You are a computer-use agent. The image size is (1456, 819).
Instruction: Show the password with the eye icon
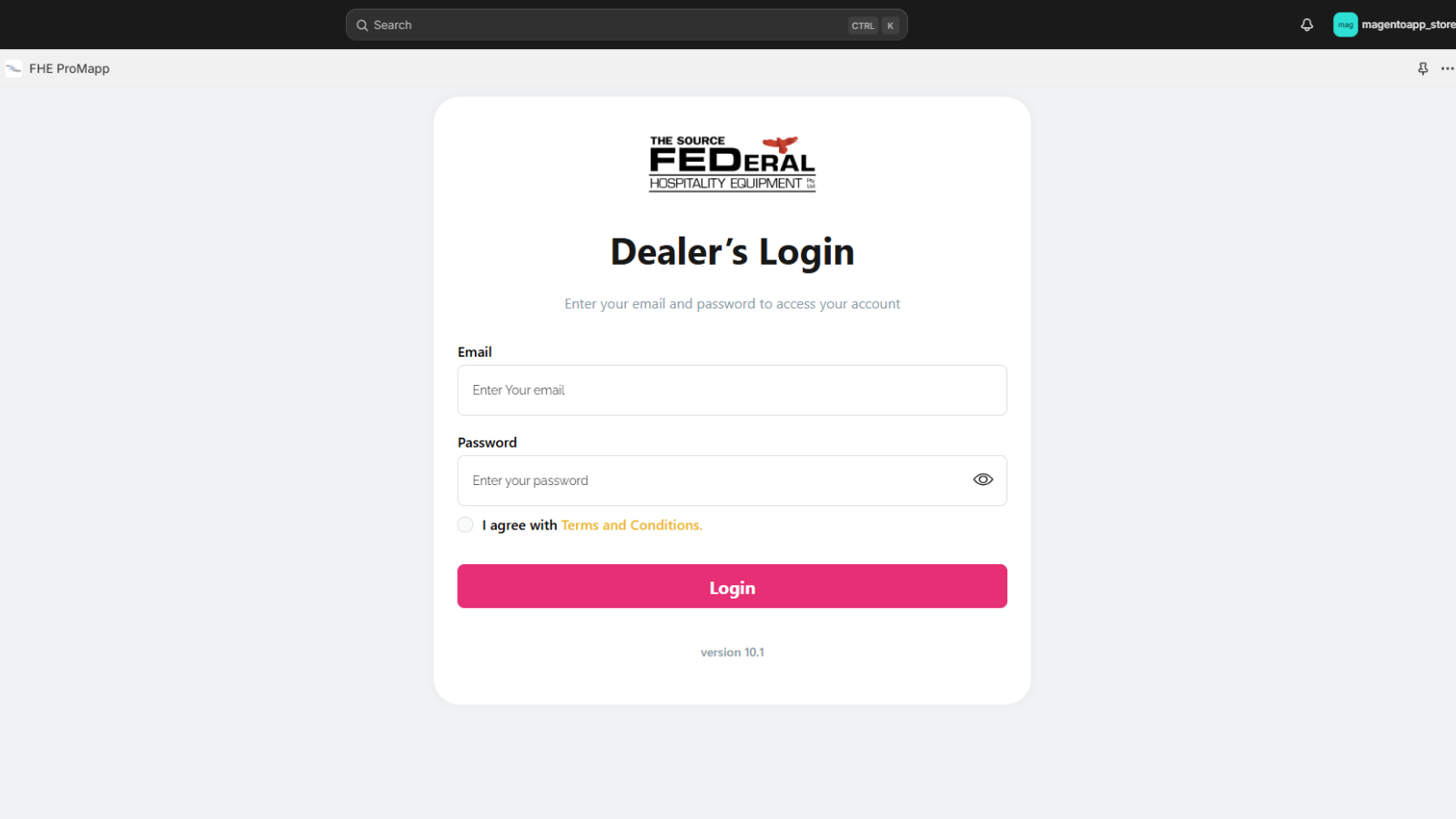click(x=983, y=480)
